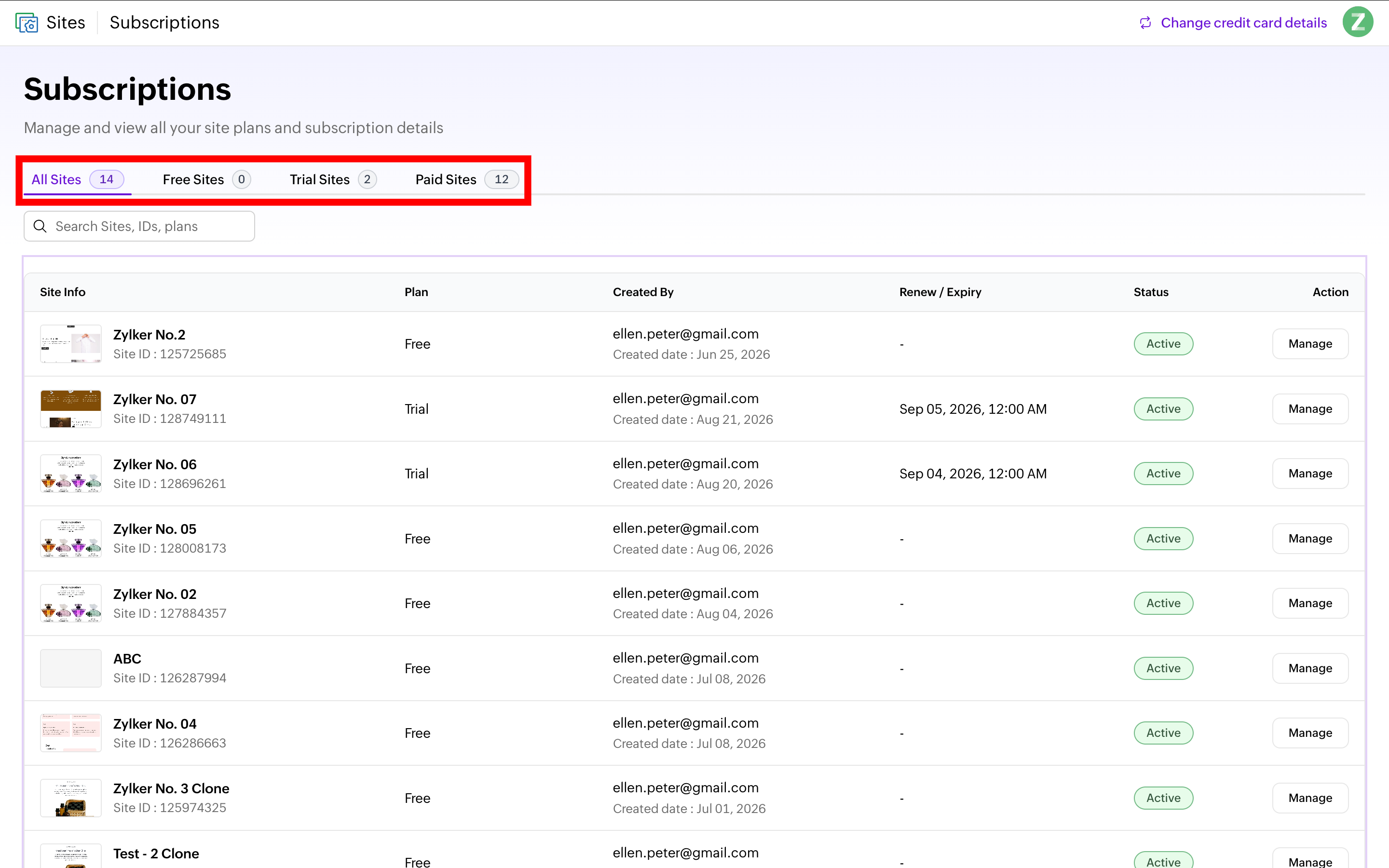The width and height of the screenshot is (1389, 868).
Task: Click the Test - 2 Clone site name
Action: click(156, 854)
